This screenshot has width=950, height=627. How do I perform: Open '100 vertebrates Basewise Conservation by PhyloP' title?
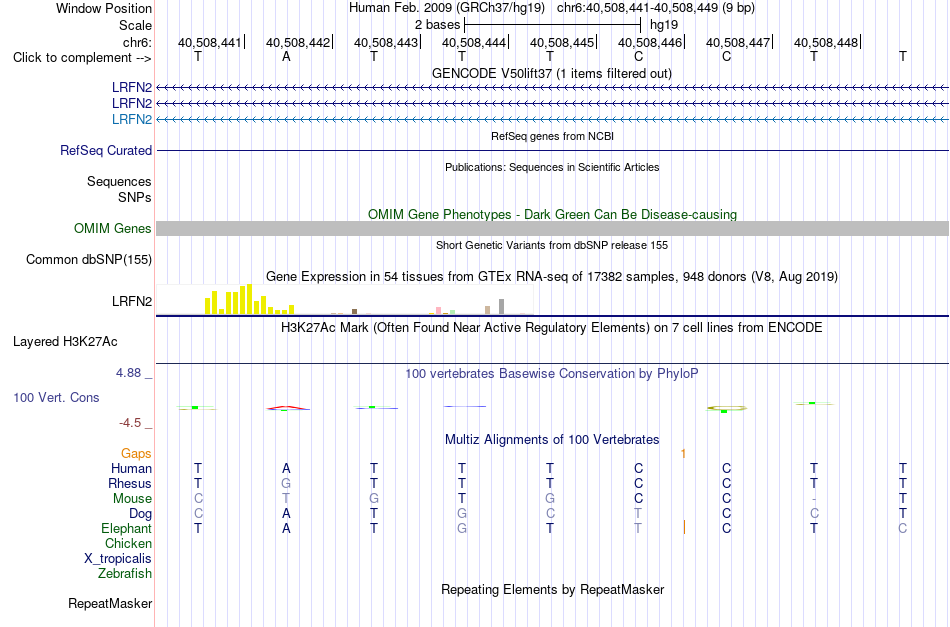pos(552,374)
